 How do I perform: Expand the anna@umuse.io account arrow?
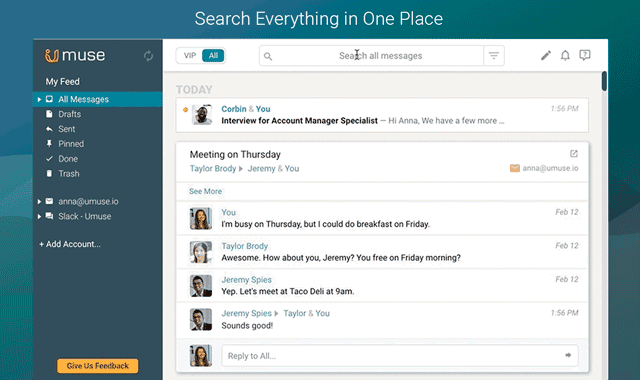(39, 201)
